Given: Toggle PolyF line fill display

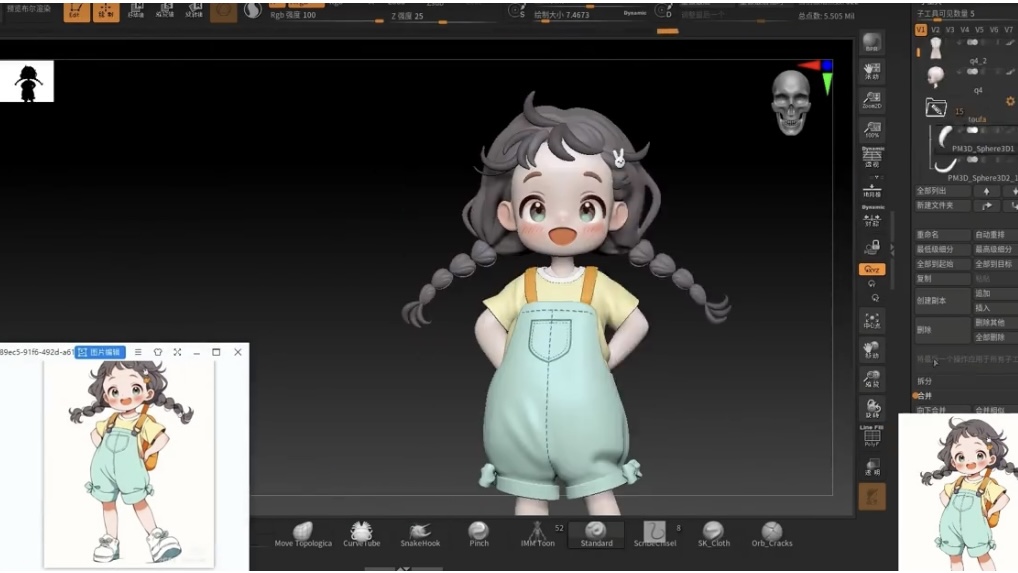Looking at the screenshot, I should 872,434.
